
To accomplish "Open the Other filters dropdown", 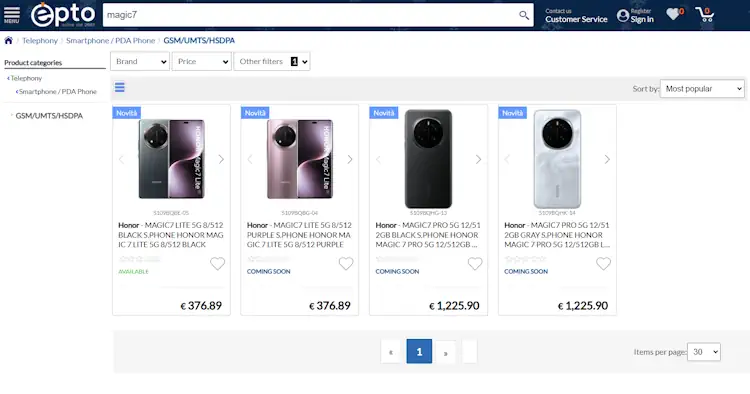I will 272,61.
